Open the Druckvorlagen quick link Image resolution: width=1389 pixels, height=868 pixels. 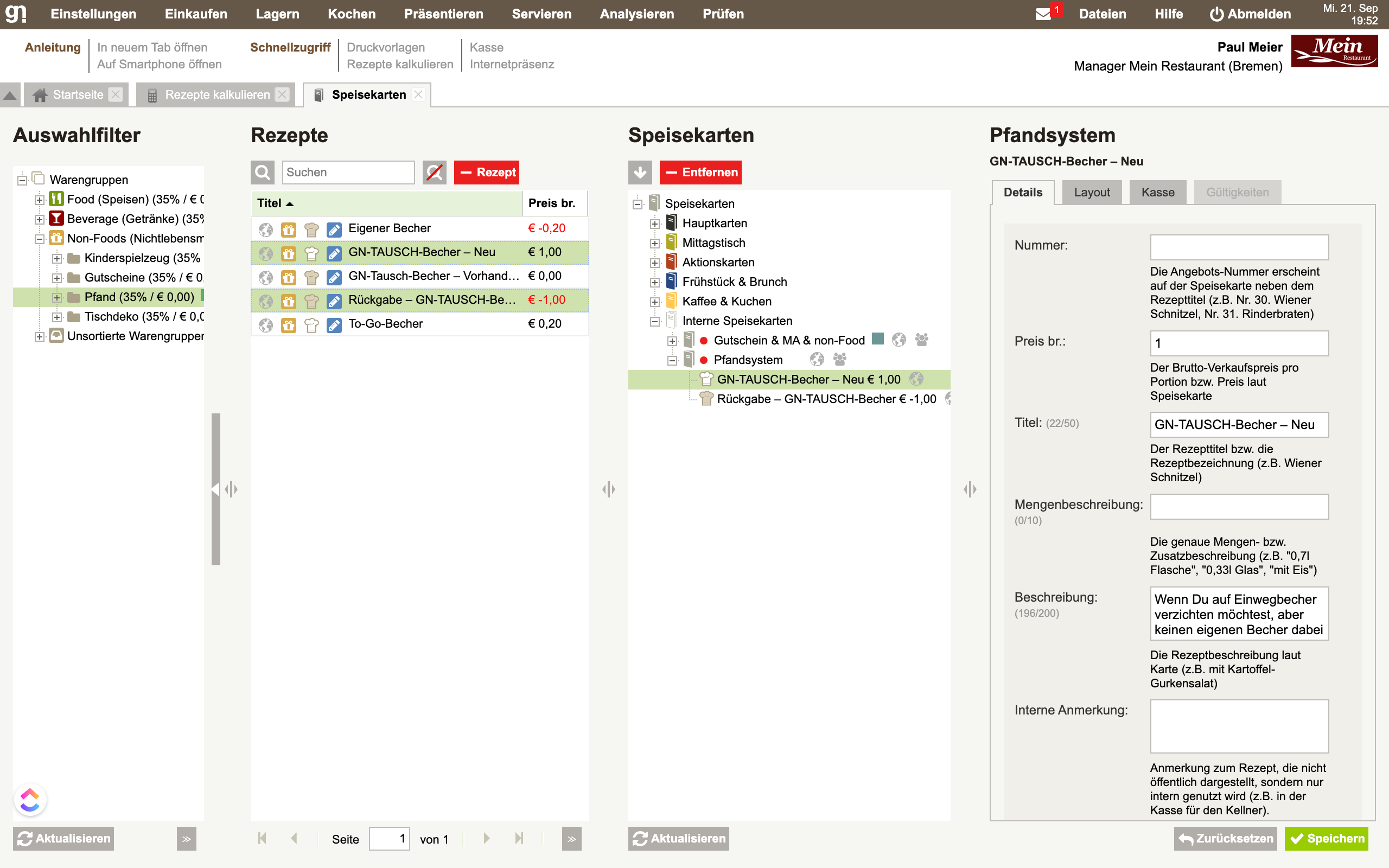[x=386, y=47]
